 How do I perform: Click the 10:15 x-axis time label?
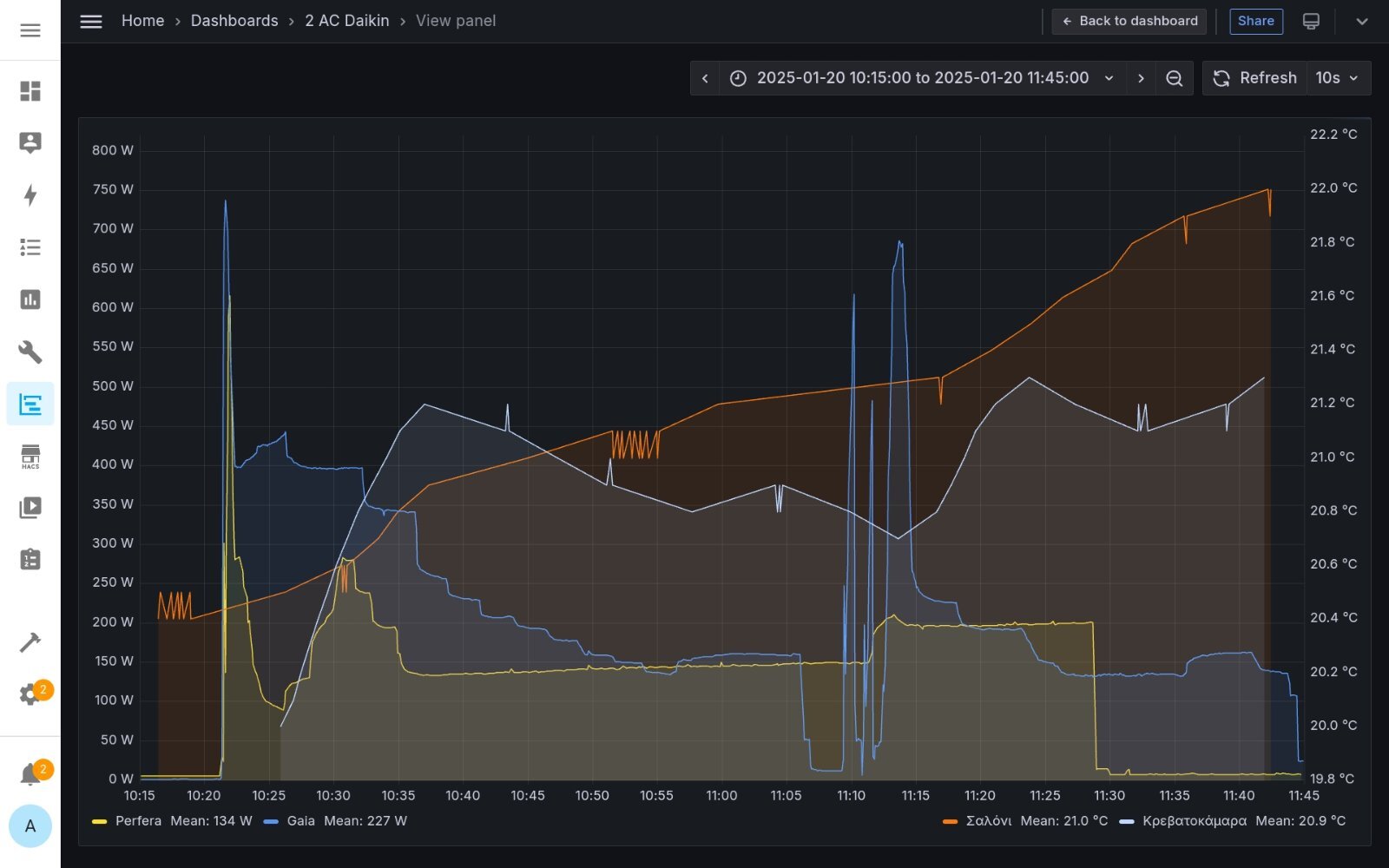(139, 795)
